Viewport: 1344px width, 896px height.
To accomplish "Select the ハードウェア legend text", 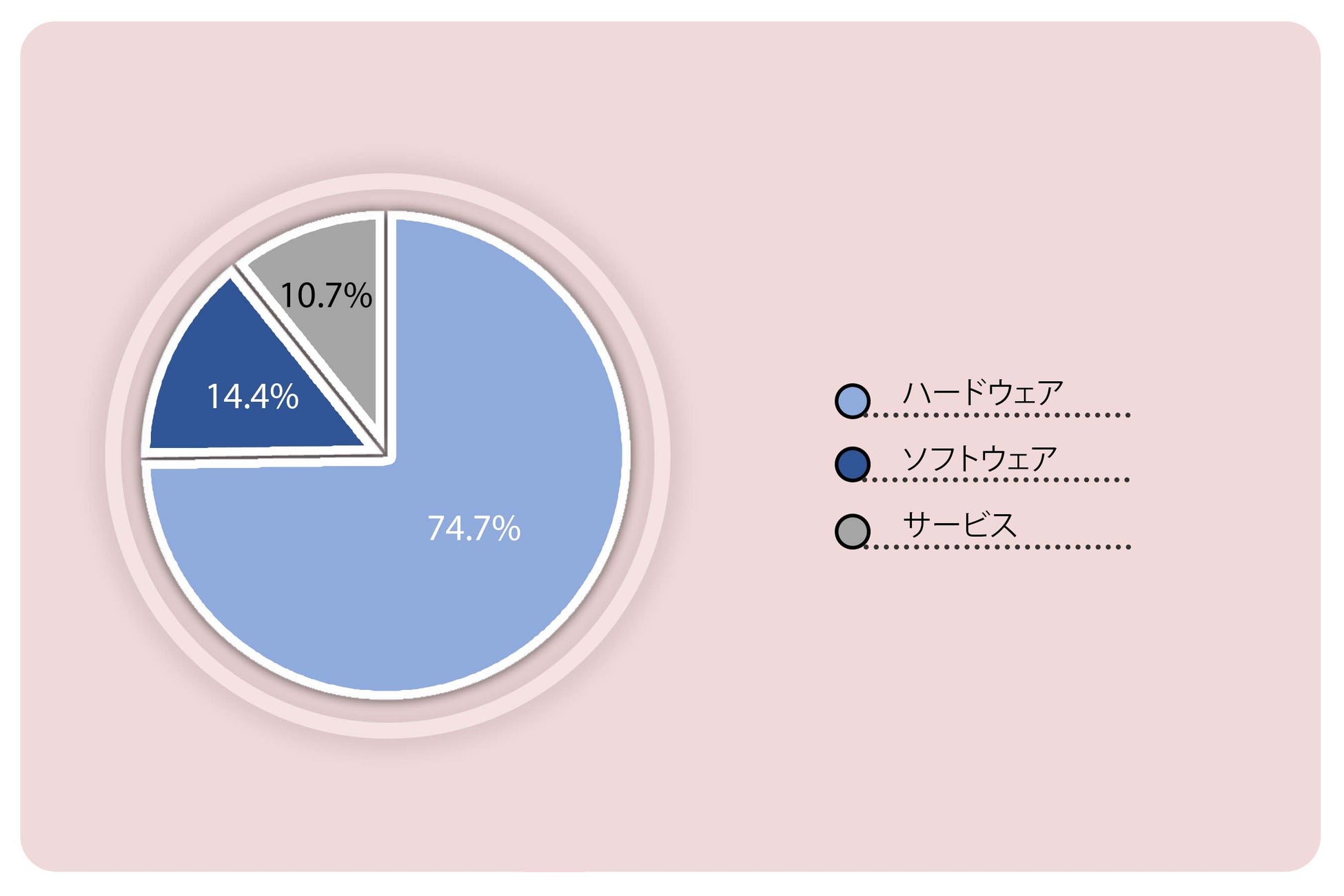I will pos(983,393).
